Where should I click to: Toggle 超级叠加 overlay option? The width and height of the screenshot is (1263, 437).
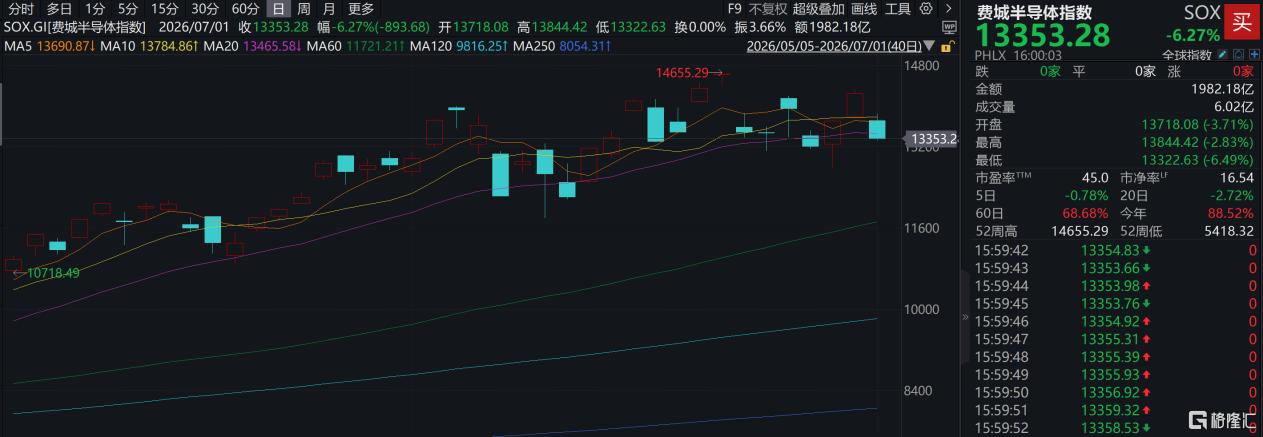pyautogui.click(x=818, y=9)
